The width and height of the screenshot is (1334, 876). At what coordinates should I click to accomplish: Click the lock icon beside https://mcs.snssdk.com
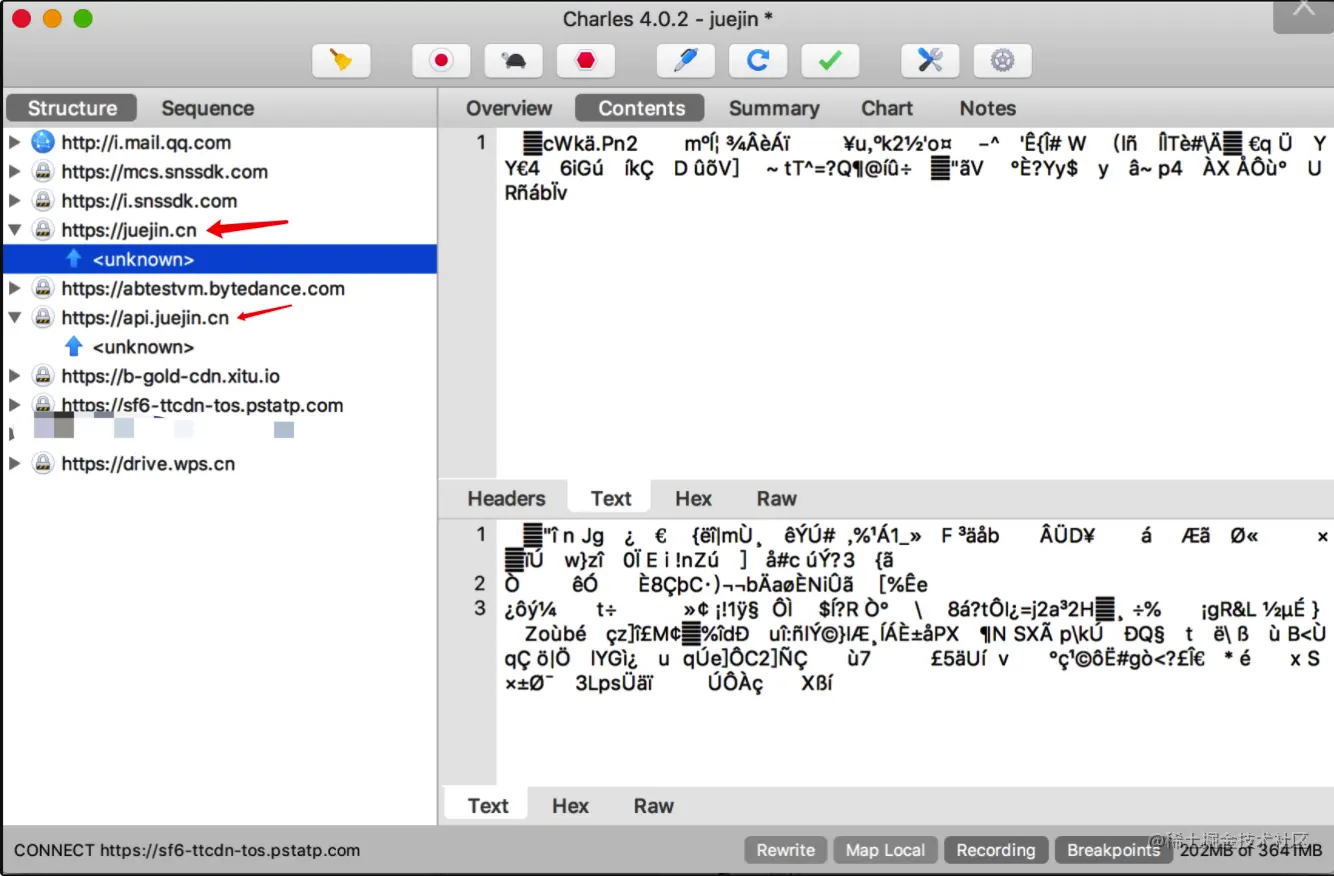click(x=42, y=171)
